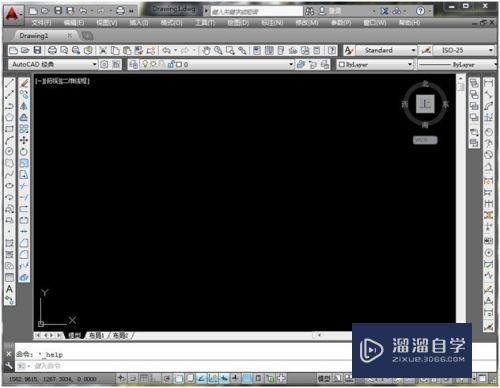Pick the Erase tool
500x388 pixels.
(24, 83)
